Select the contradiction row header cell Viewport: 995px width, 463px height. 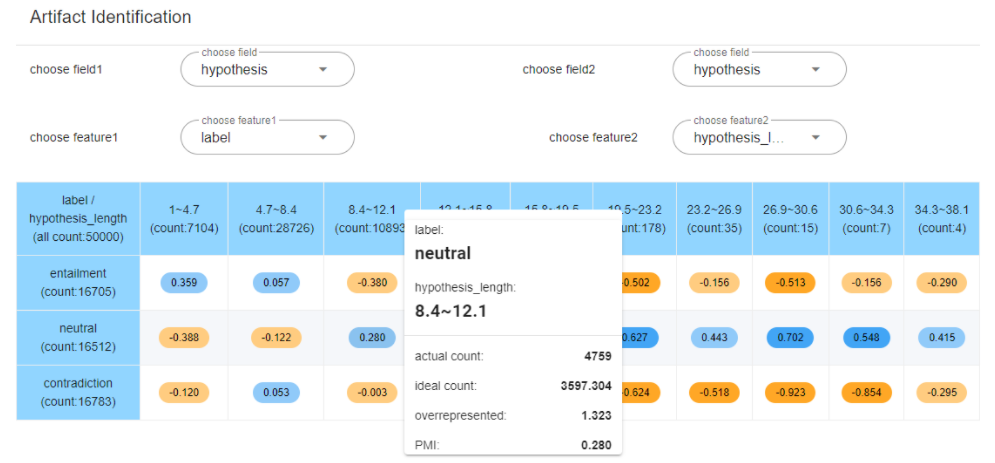(x=78, y=392)
